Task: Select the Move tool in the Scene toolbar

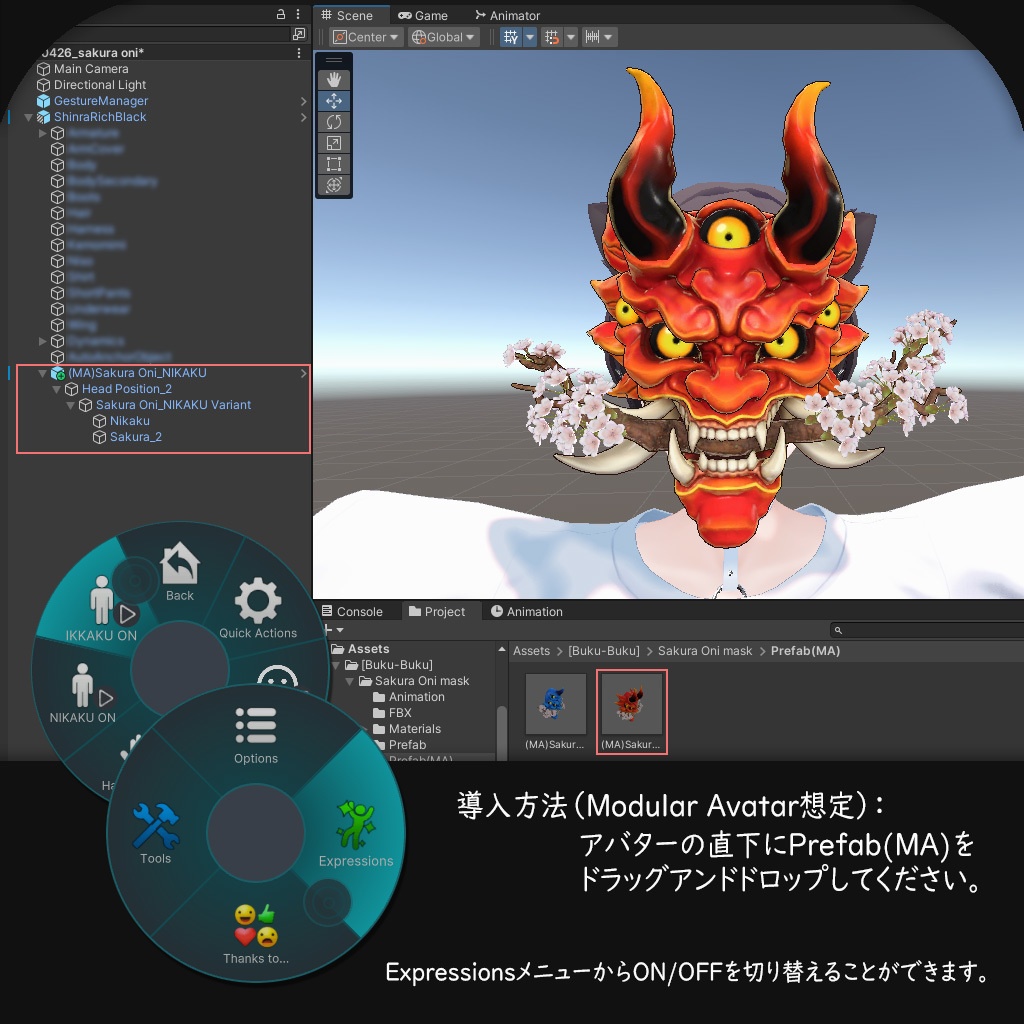Action: 333,100
